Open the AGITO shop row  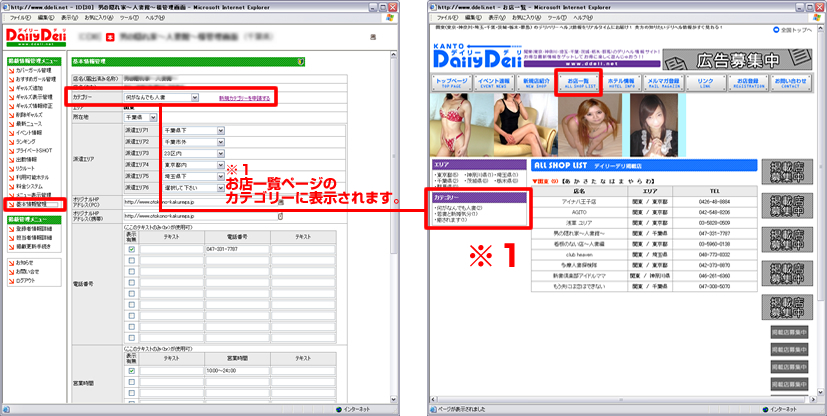645,212
